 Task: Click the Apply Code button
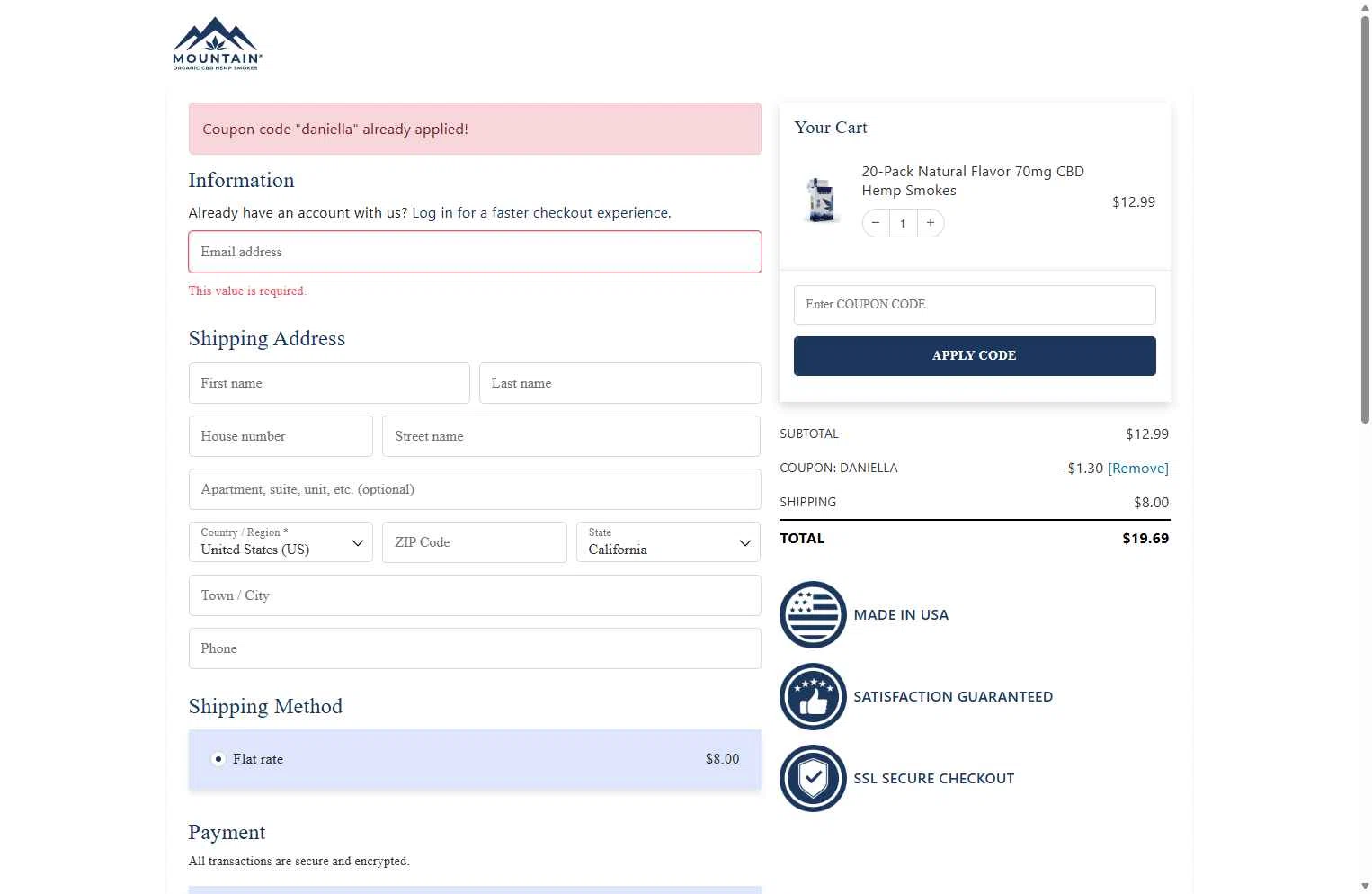[x=975, y=355]
